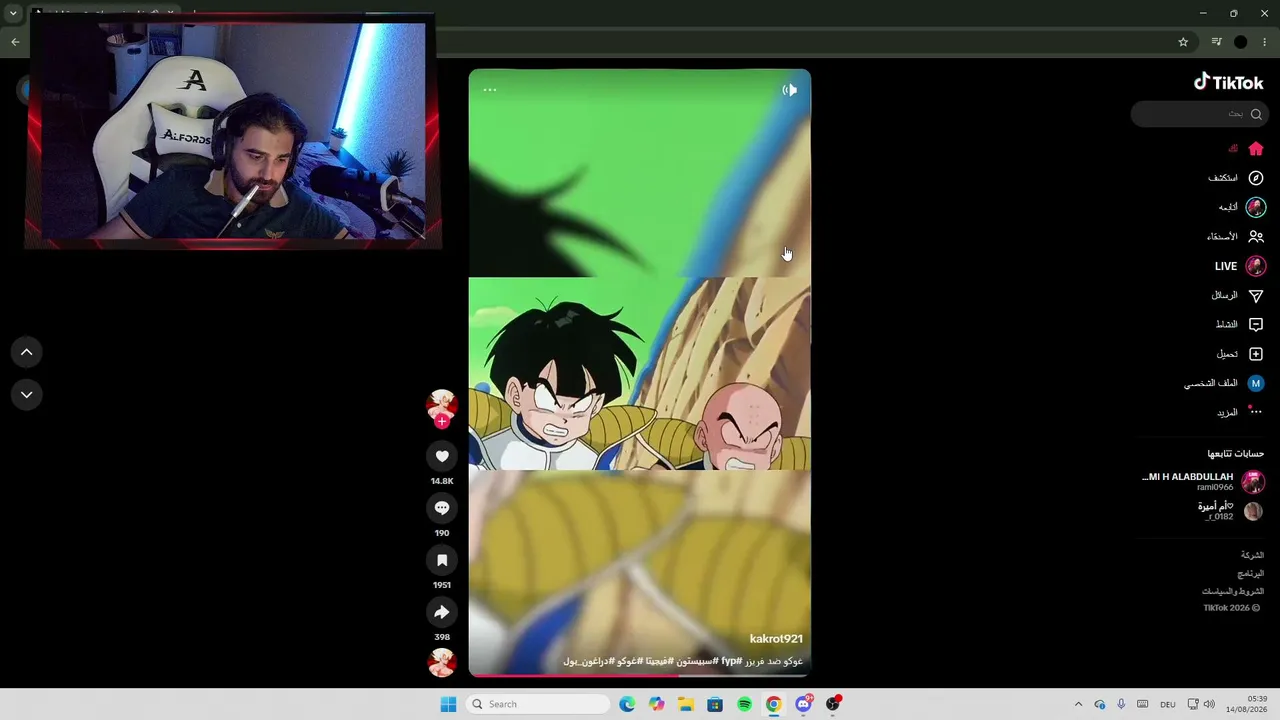Open followed account rami0966
1280x720 pixels.
pyautogui.click(x=1202, y=482)
